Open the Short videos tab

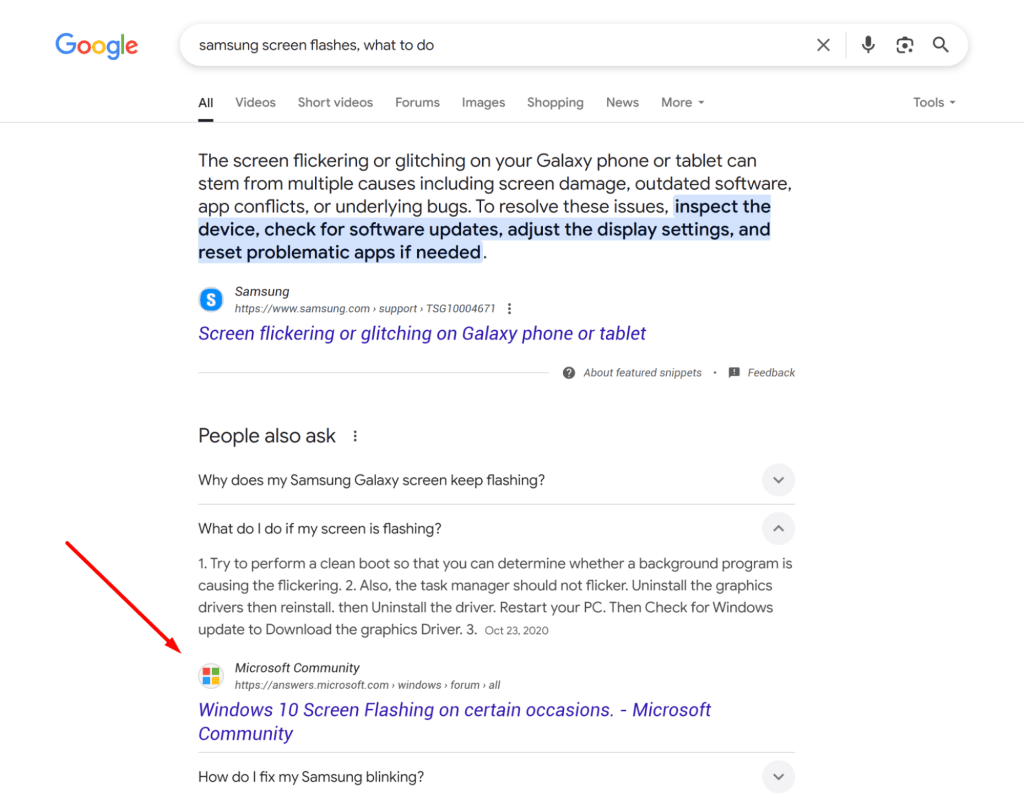(335, 103)
